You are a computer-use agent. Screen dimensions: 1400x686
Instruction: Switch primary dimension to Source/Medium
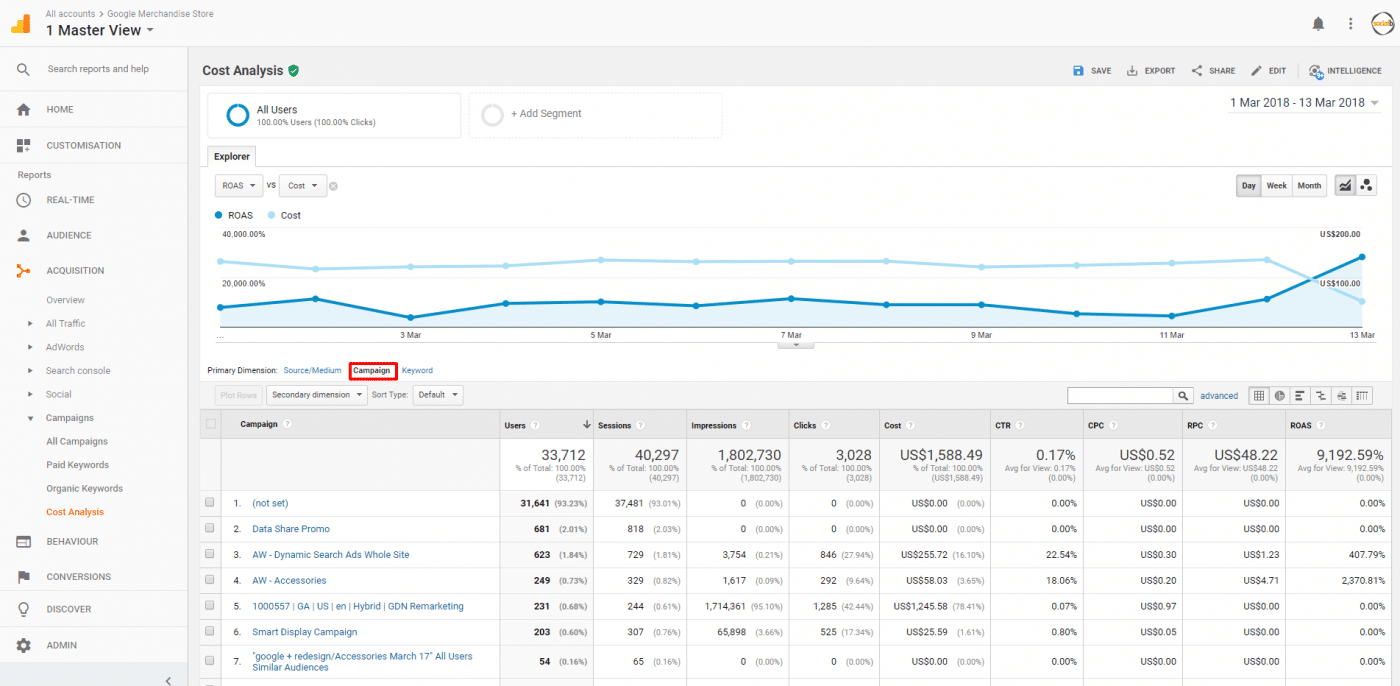(312, 371)
